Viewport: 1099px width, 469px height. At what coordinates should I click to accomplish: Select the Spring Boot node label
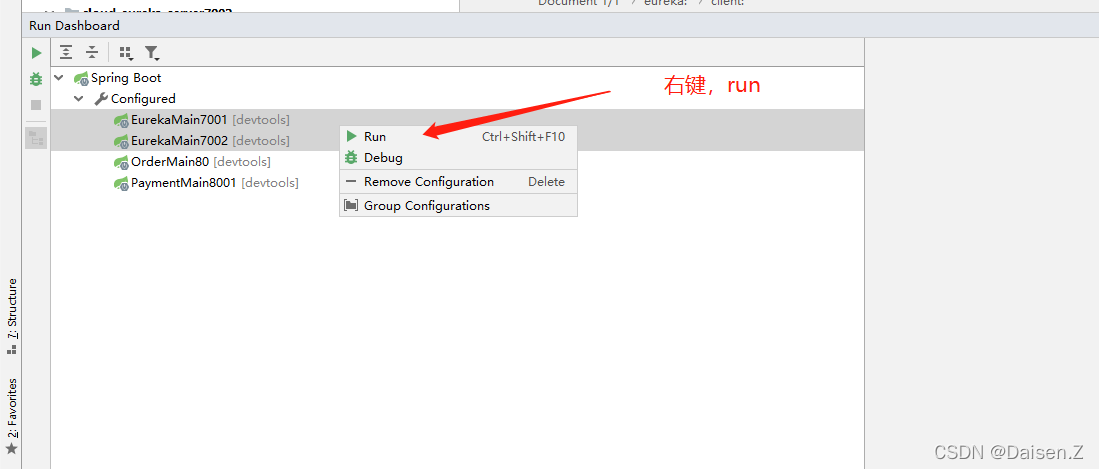(126, 78)
